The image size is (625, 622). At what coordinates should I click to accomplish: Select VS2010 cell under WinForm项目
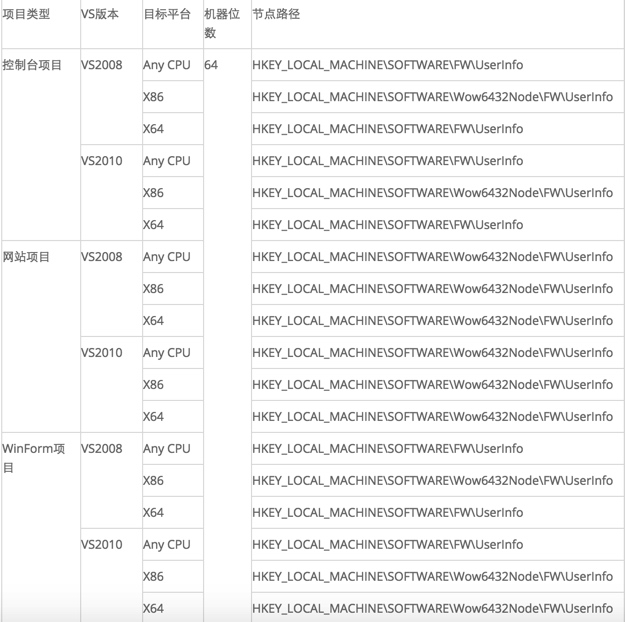coord(111,575)
